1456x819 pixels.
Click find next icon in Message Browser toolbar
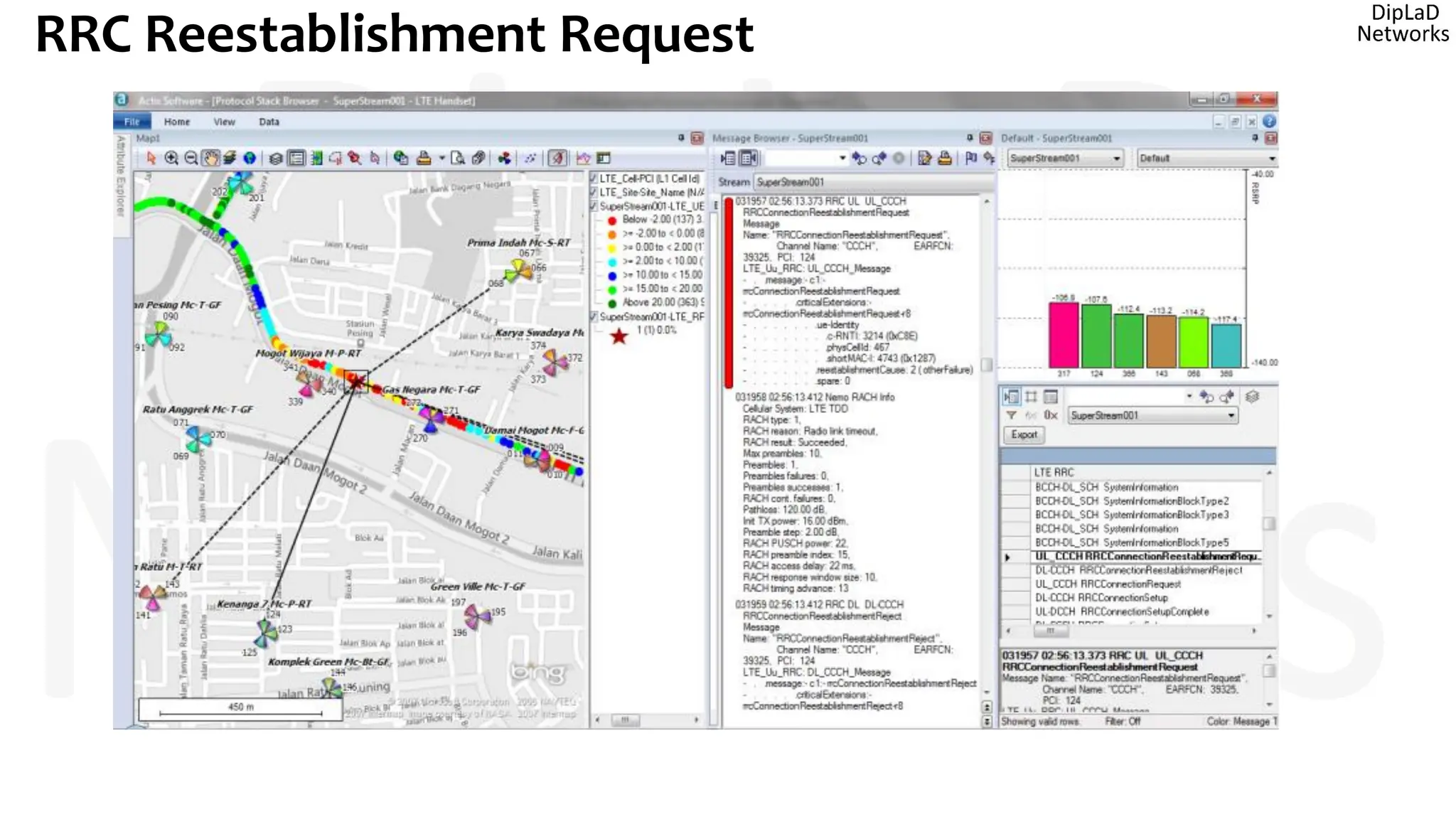pyautogui.click(x=860, y=158)
